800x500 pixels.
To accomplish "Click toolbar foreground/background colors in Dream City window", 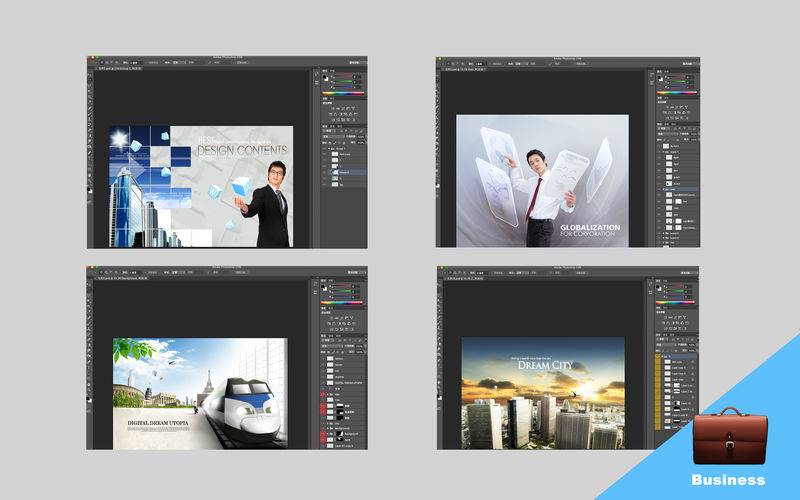I will (439, 397).
